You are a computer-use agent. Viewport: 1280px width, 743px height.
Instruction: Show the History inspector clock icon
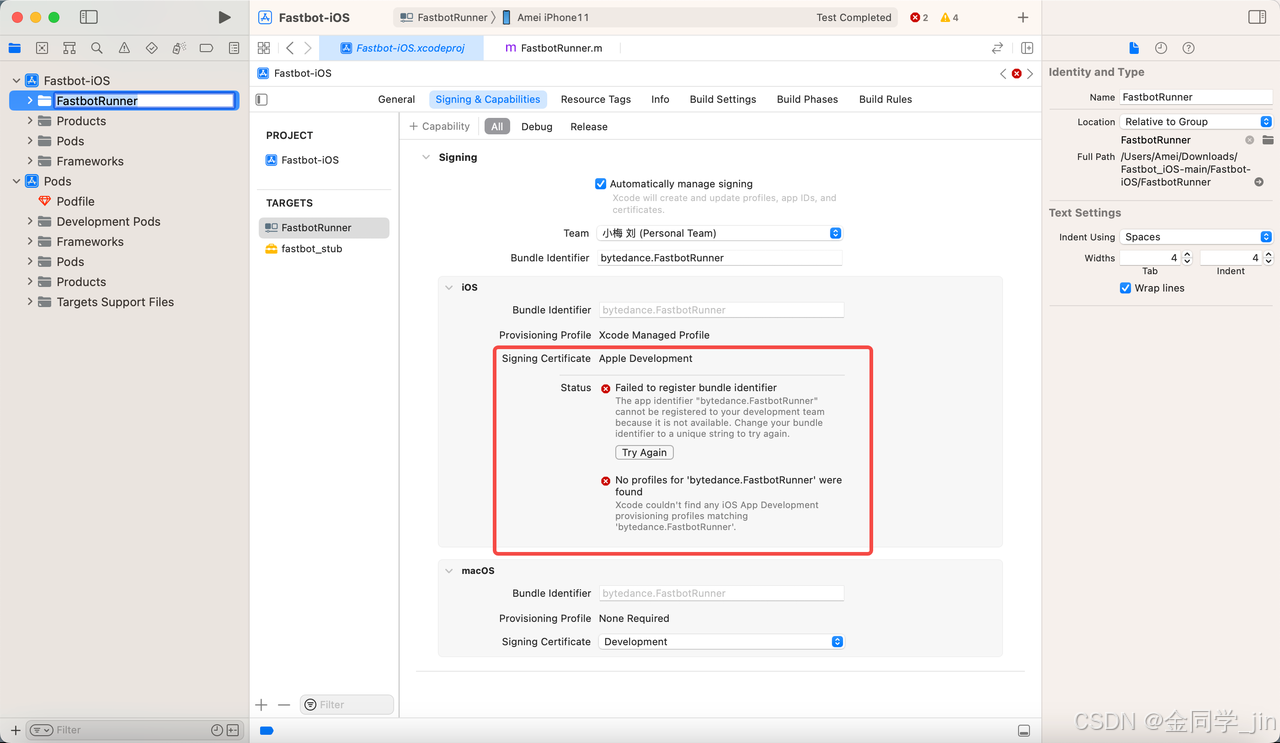coord(1161,48)
